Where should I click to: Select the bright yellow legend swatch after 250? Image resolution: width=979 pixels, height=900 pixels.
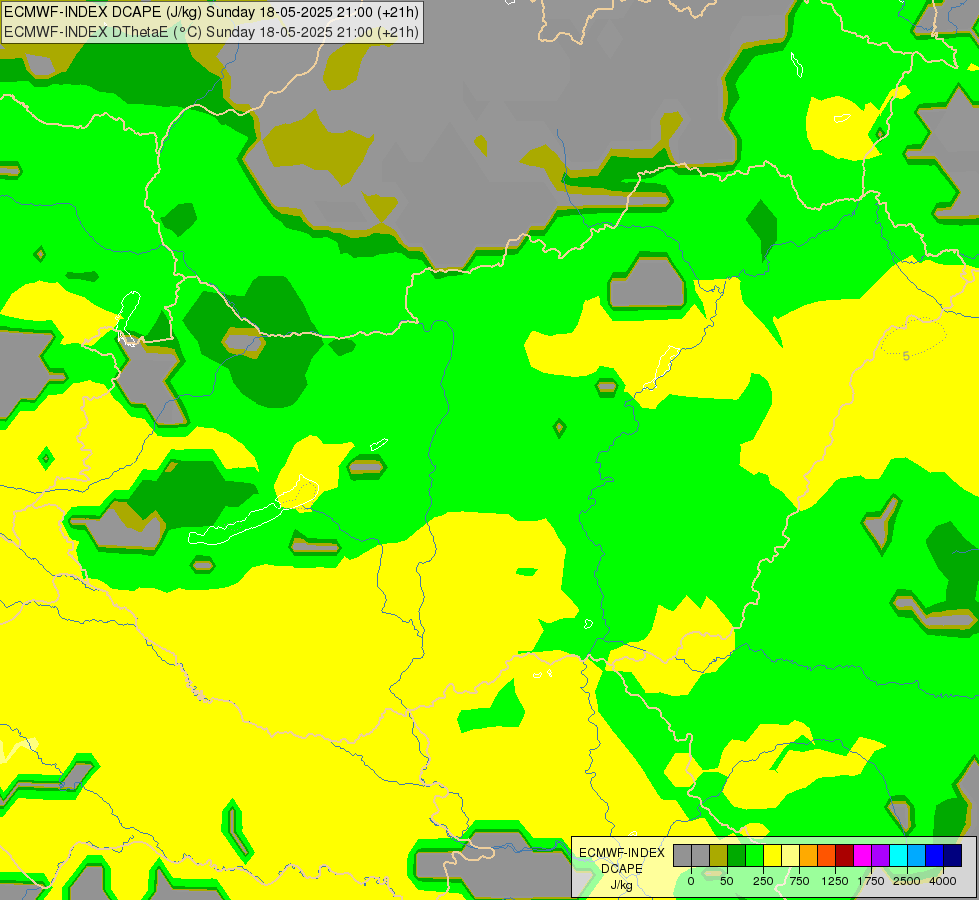pyautogui.click(x=773, y=855)
